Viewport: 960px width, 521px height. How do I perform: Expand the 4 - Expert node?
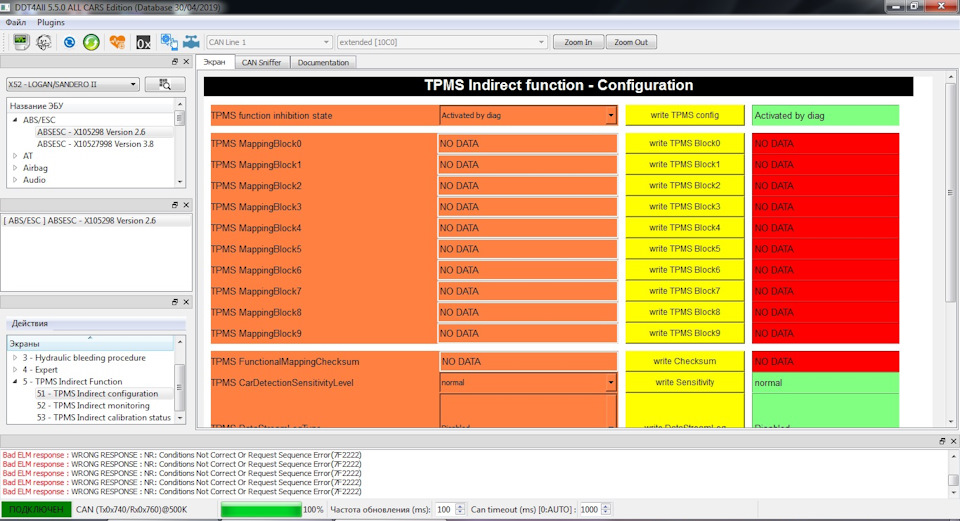(15, 370)
